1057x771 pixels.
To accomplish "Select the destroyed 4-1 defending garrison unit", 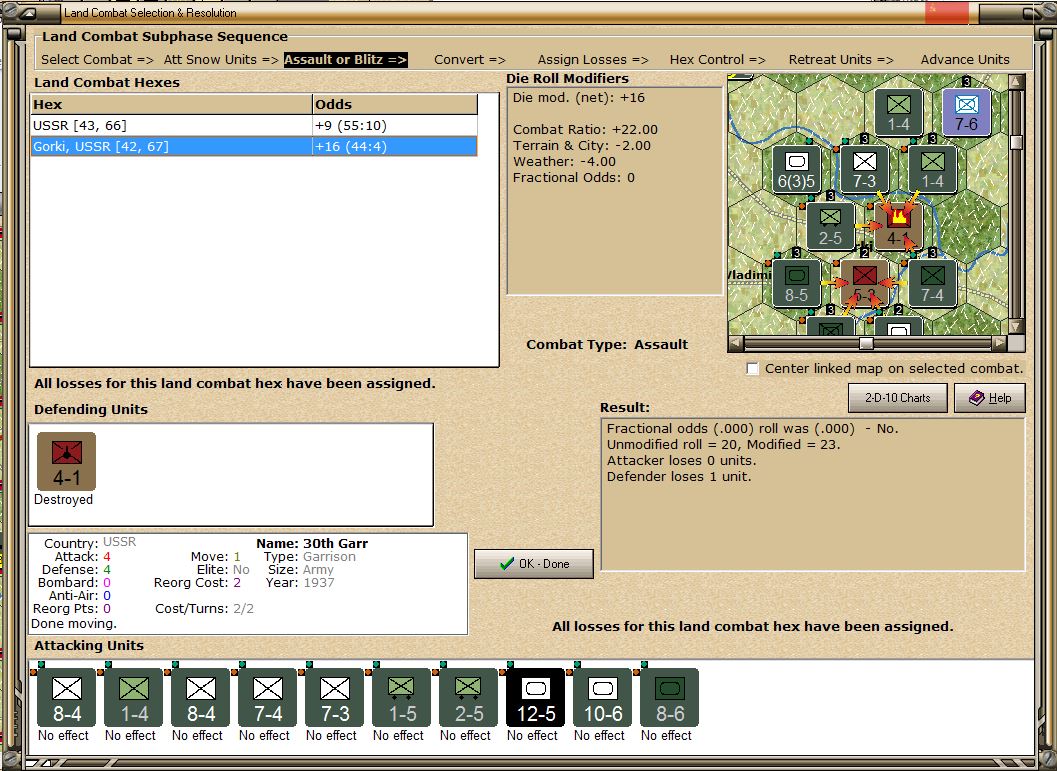I will tap(66, 461).
